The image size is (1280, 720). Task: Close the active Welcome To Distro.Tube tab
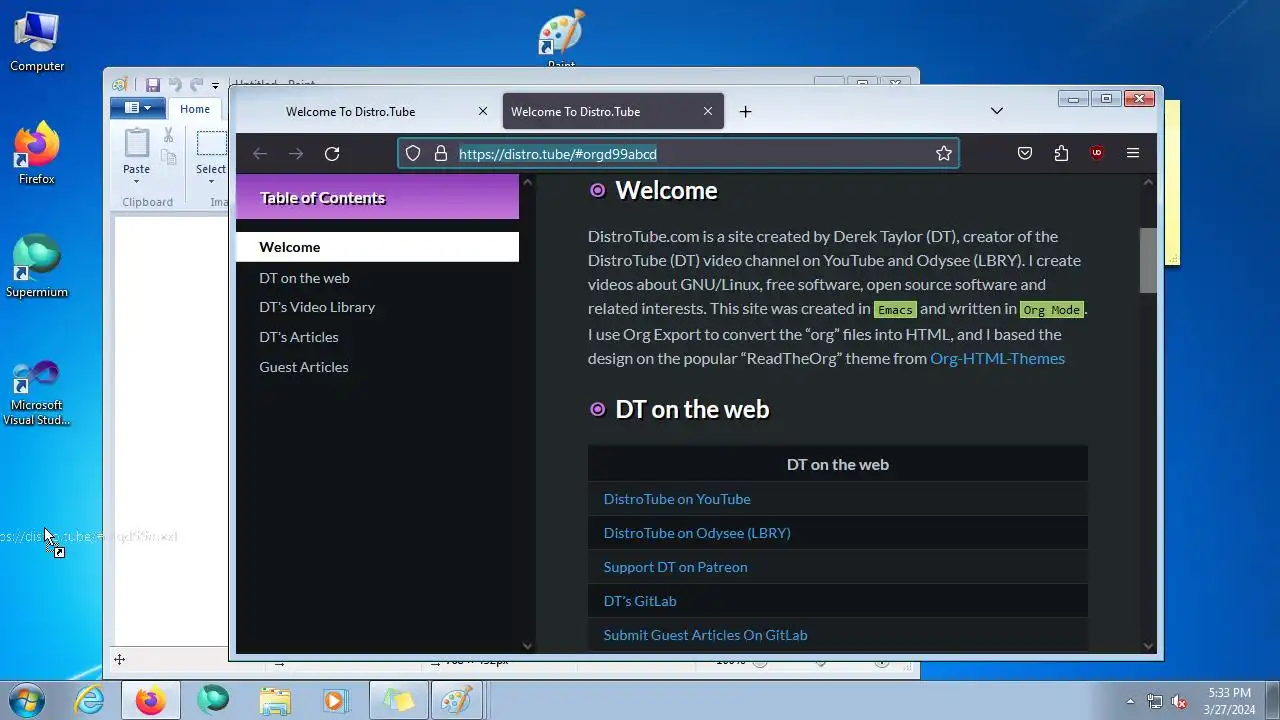click(708, 111)
